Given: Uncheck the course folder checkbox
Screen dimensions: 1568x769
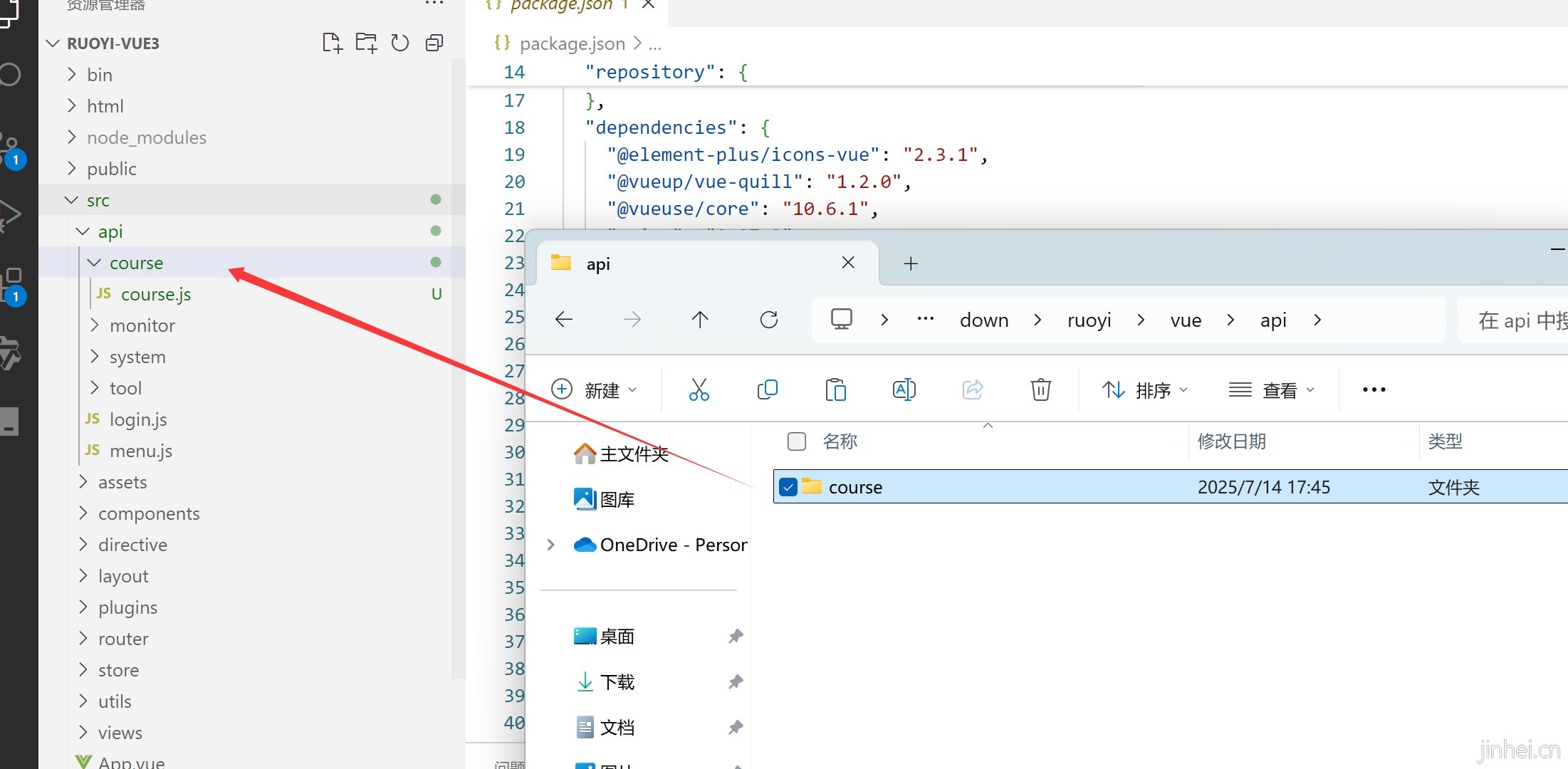Looking at the screenshot, I should coord(788,487).
